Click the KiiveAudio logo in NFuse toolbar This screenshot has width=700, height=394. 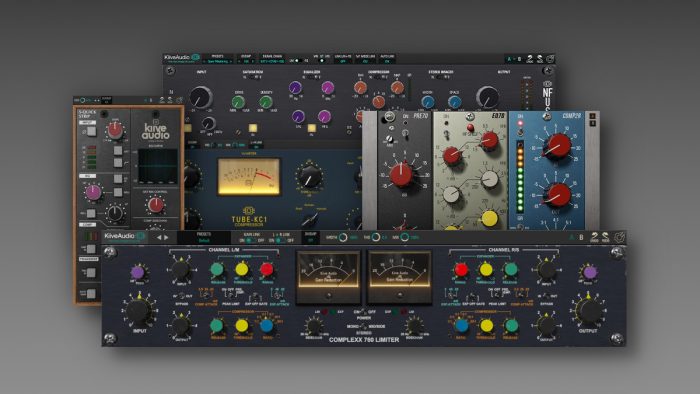[182, 58]
